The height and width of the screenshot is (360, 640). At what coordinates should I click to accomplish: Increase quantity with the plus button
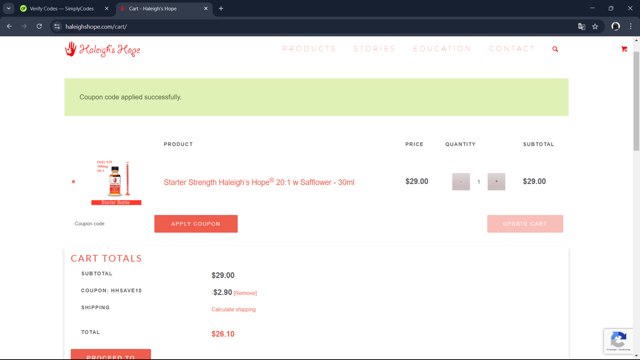pyautogui.click(x=496, y=182)
